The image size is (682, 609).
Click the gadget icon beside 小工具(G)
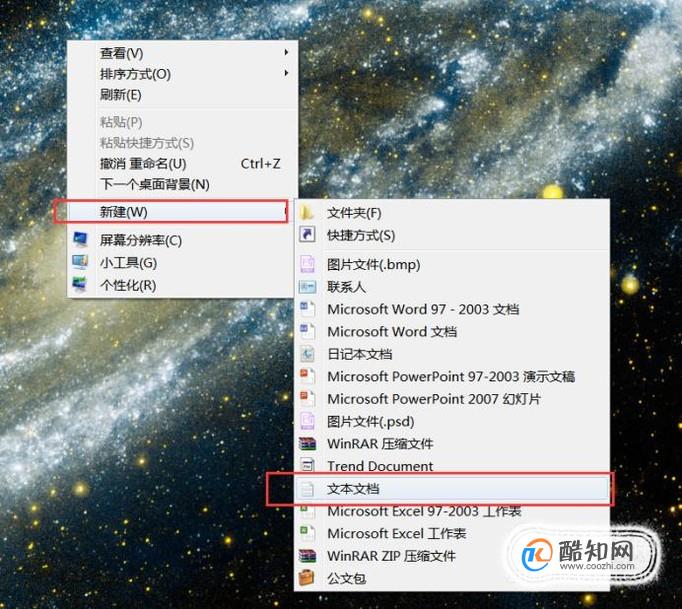pos(80,262)
